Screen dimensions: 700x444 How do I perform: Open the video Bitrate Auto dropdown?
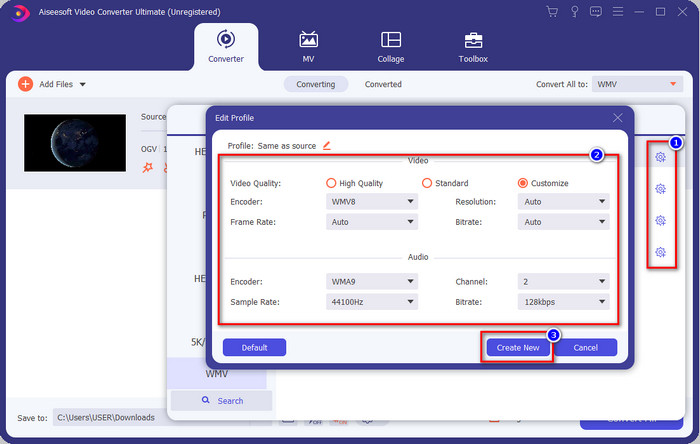coord(563,222)
